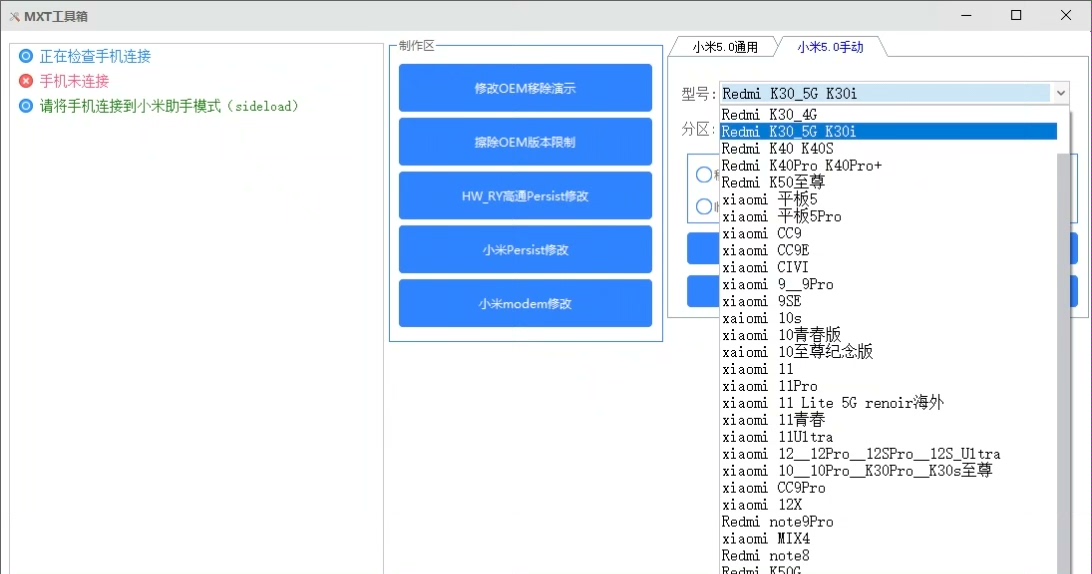Choose xiaomi CC9Pro model

[889, 488]
